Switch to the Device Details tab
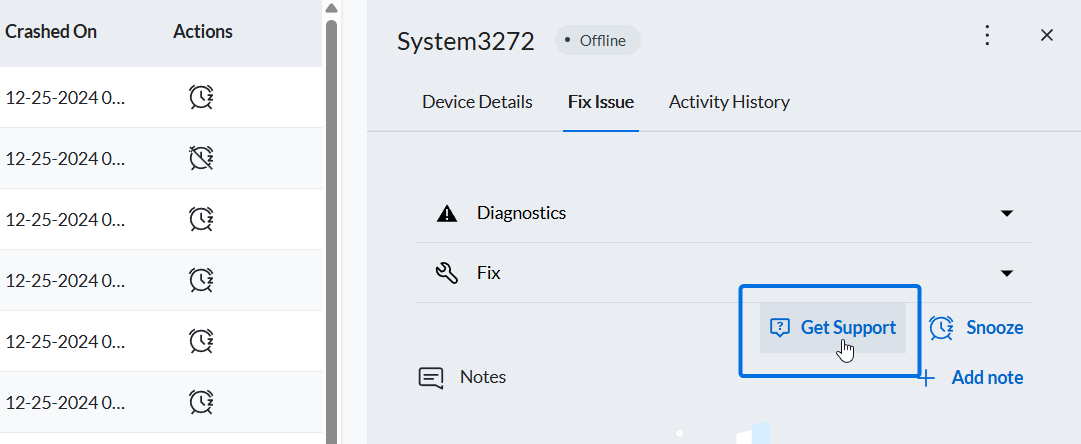 (x=477, y=102)
